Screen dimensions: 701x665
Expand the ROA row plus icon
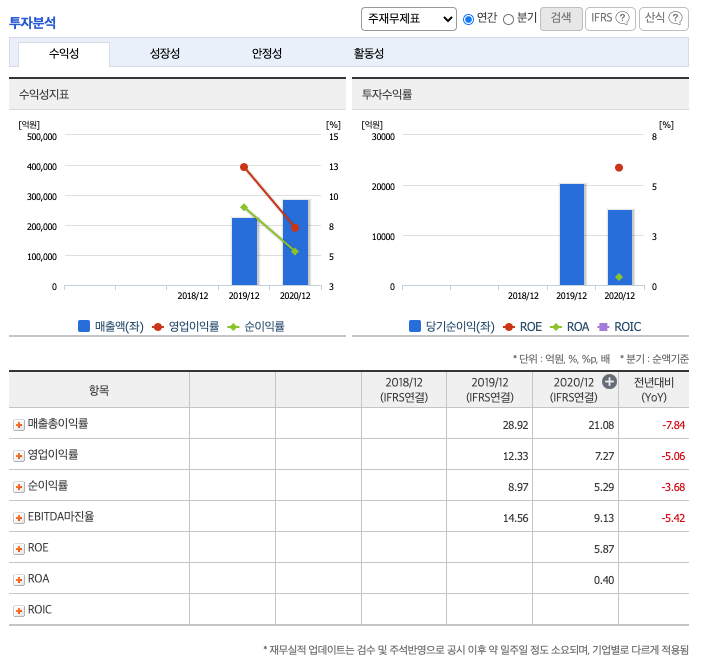pos(19,580)
